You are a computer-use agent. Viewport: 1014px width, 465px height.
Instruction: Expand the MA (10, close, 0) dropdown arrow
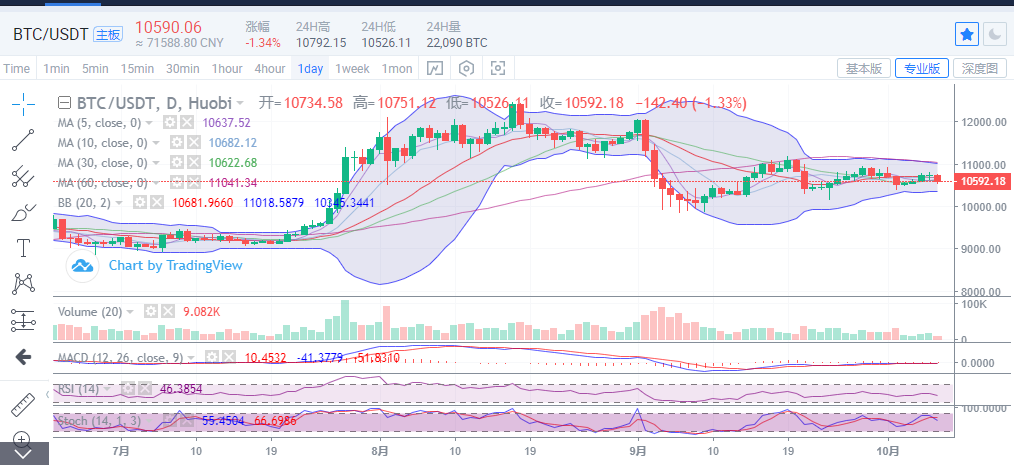tap(156, 143)
